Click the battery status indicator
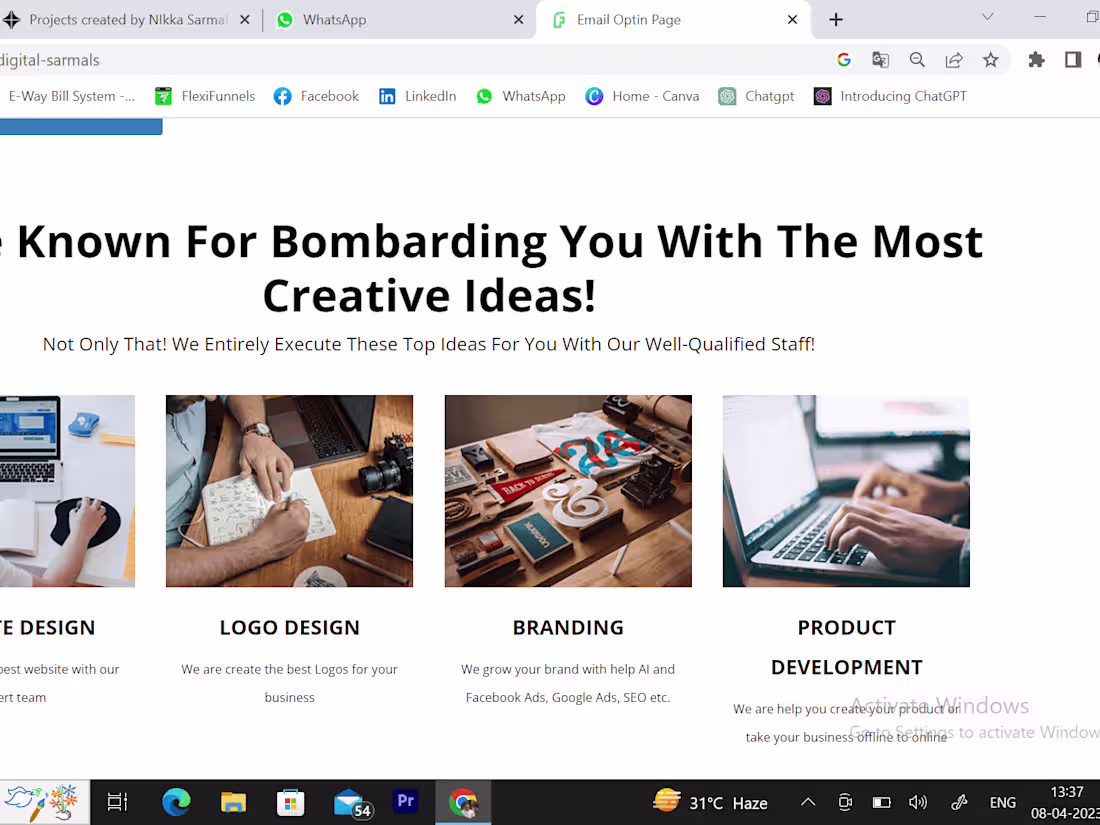 coord(881,801)
